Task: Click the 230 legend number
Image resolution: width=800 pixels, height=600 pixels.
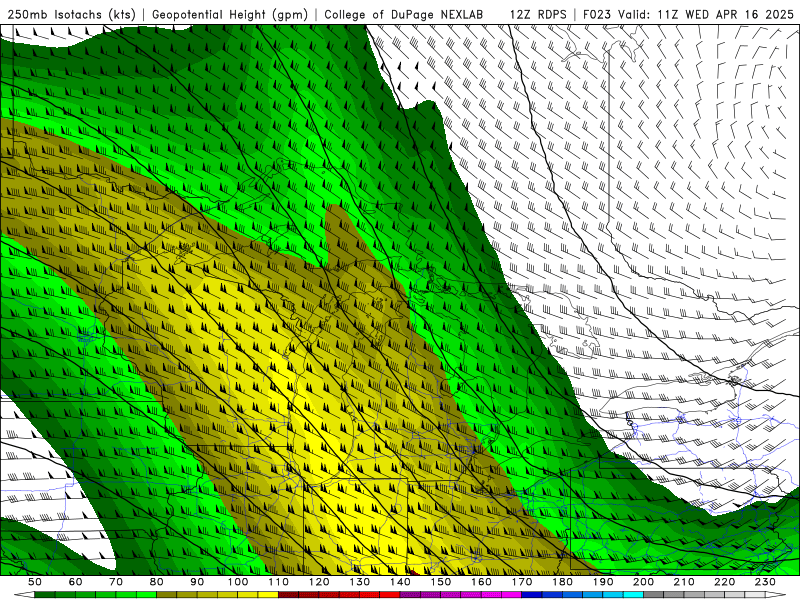Action: coord(765,582)
